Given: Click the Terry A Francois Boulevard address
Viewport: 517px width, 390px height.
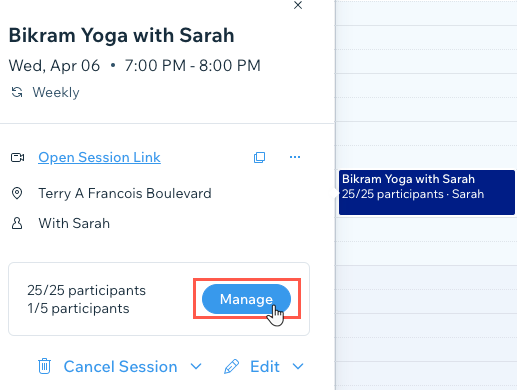Looking at the screenshot, I should coord(125,193).
